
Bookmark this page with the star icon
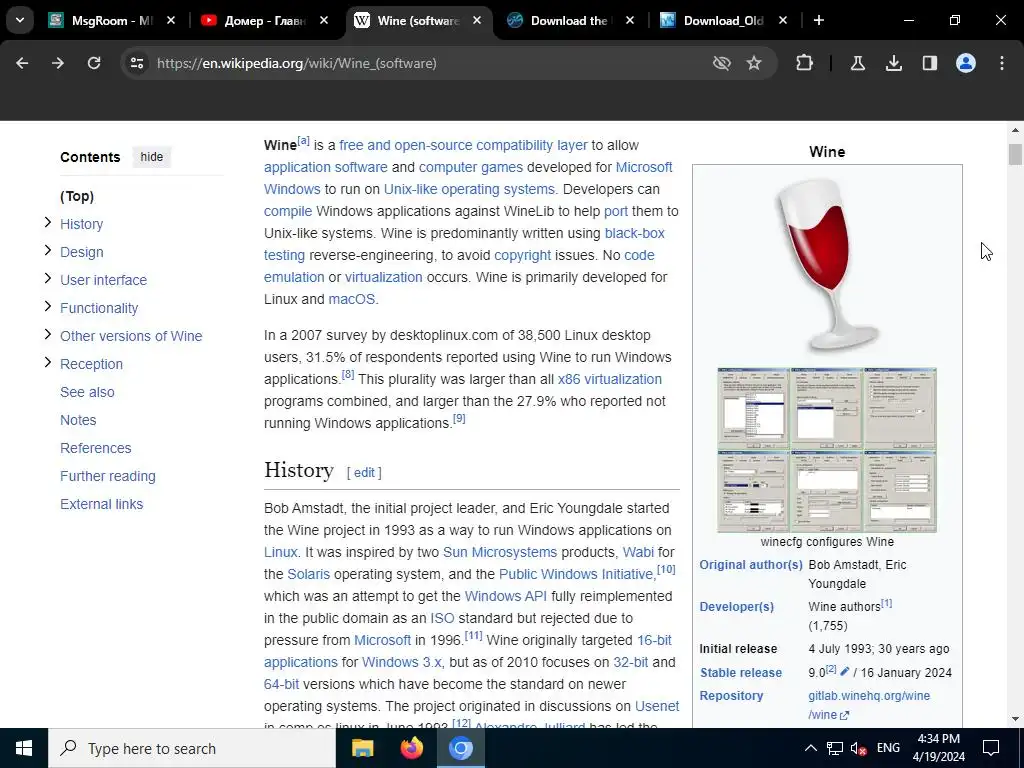754,63
